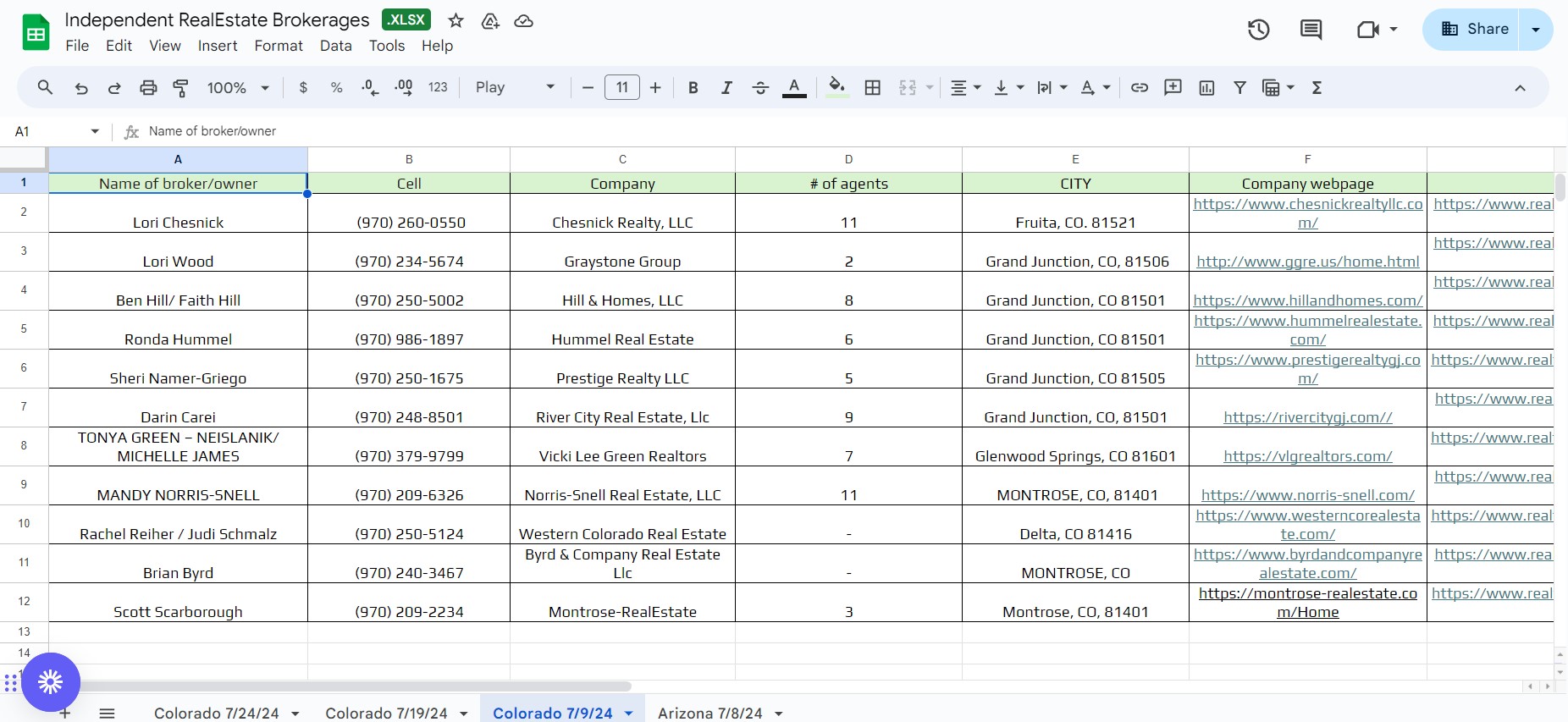The width and height of the screenshot is (1568, 722).
Task: Open the comments panel icon
Action: (x=1311, y=30)
